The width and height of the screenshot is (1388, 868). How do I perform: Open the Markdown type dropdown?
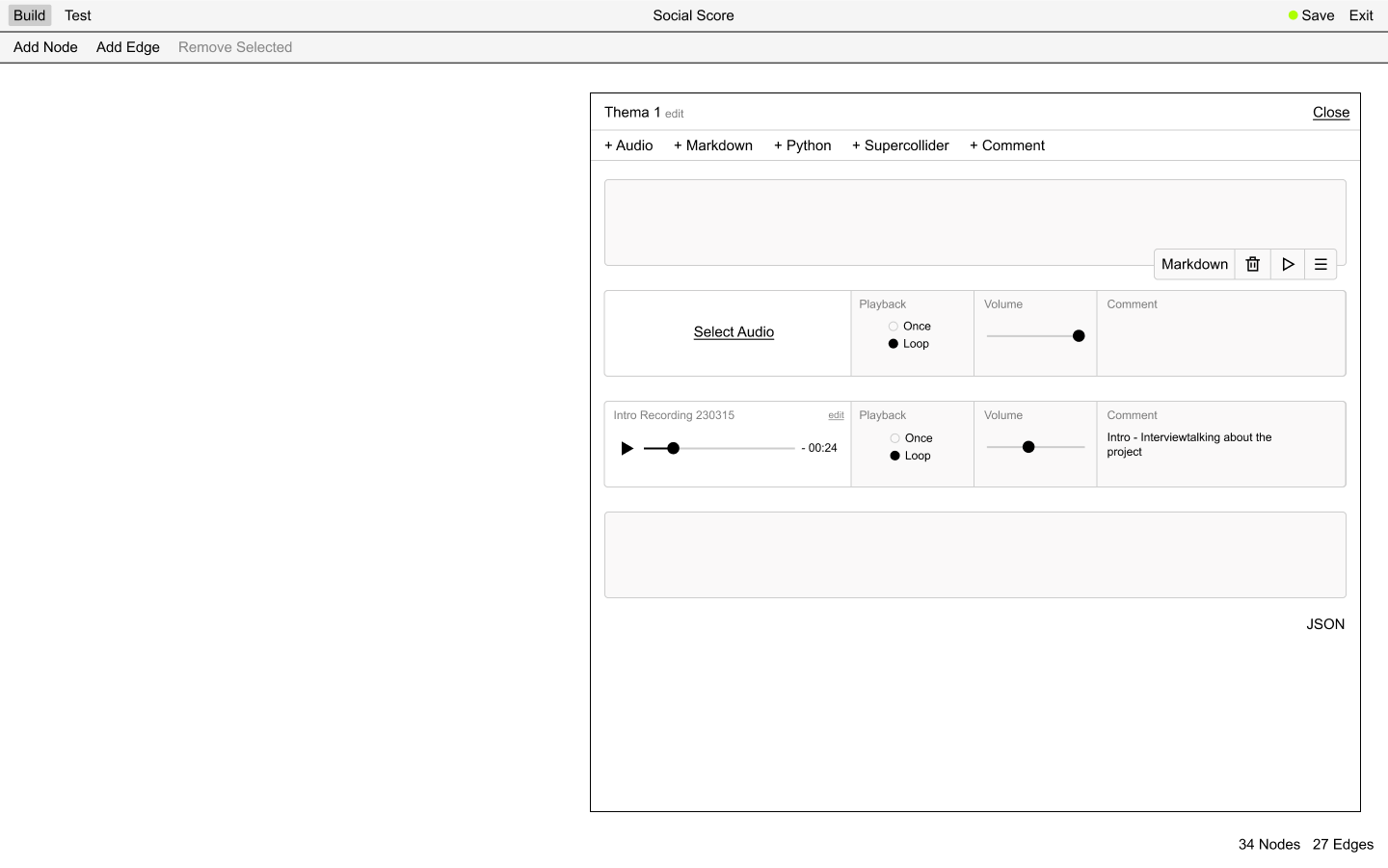tap(1194, 264)
